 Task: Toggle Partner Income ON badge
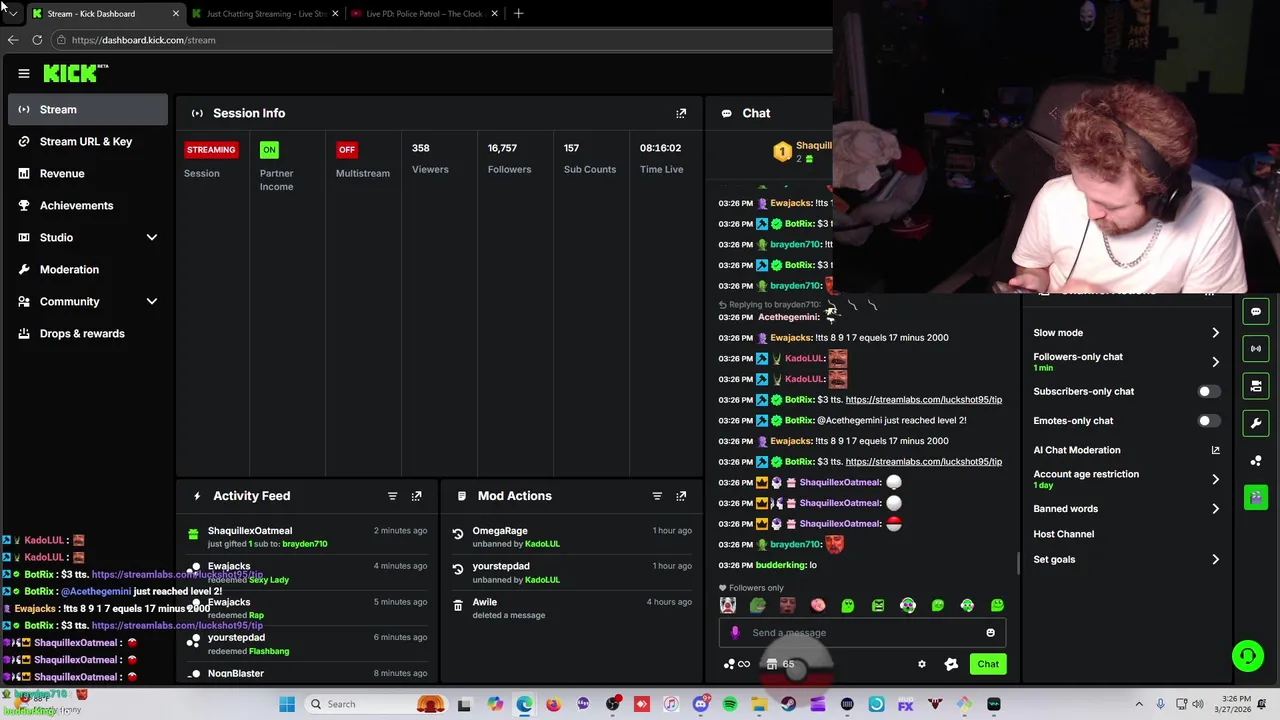[x=269, y=149]
